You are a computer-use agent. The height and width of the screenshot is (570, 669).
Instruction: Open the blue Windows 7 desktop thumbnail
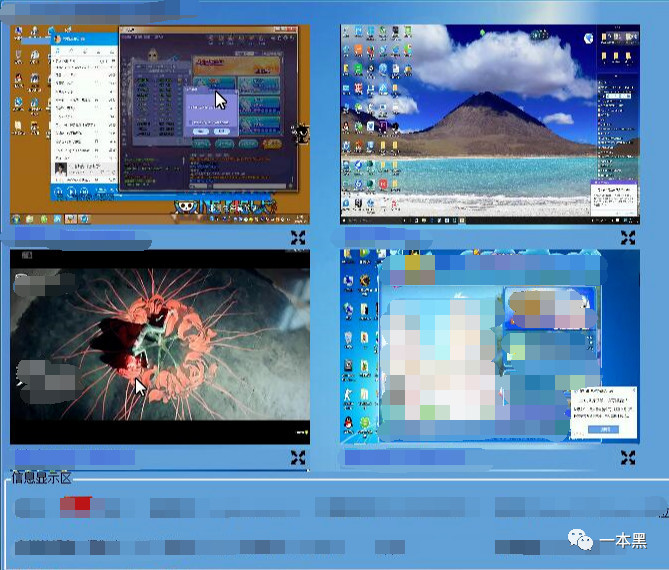(490, 347)
